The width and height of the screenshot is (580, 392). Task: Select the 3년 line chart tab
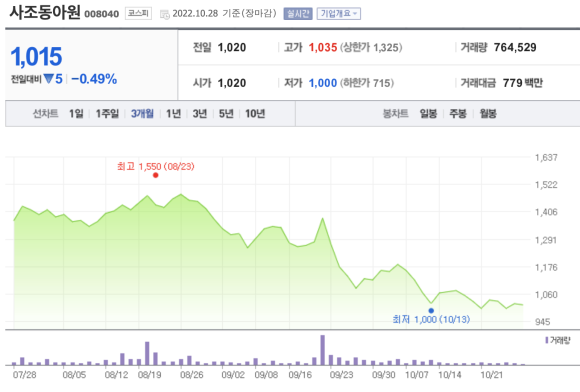200,114
